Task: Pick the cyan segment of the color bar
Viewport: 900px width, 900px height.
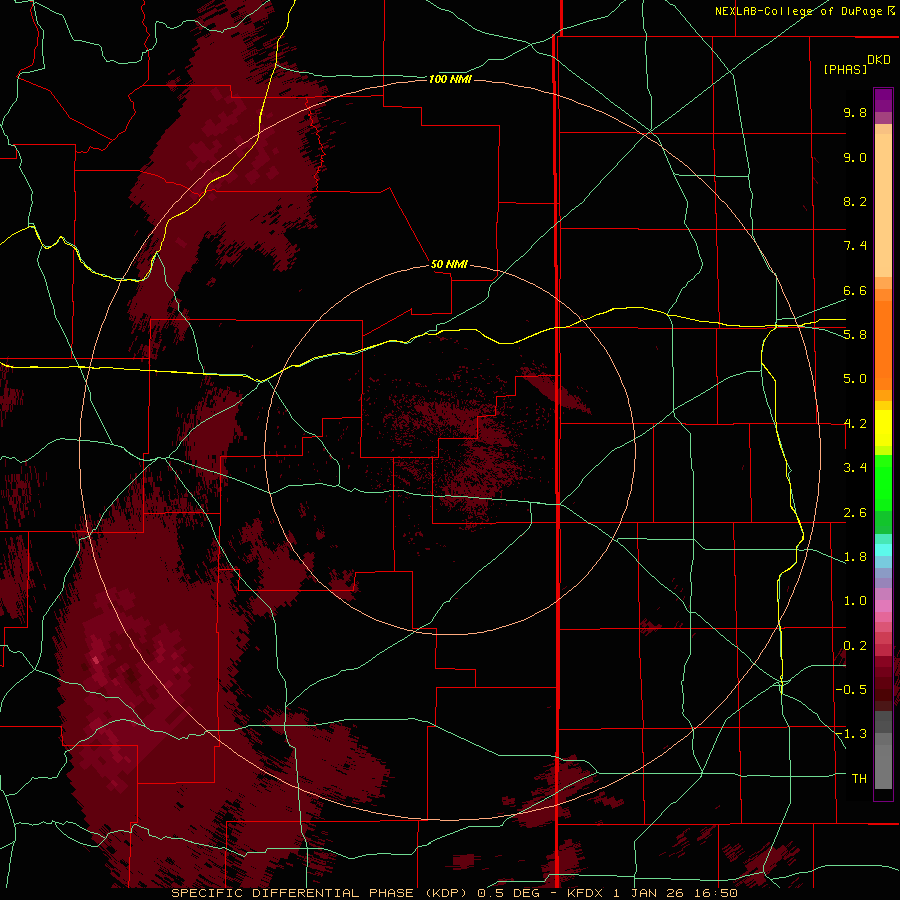Action: (x=883, y=550)
